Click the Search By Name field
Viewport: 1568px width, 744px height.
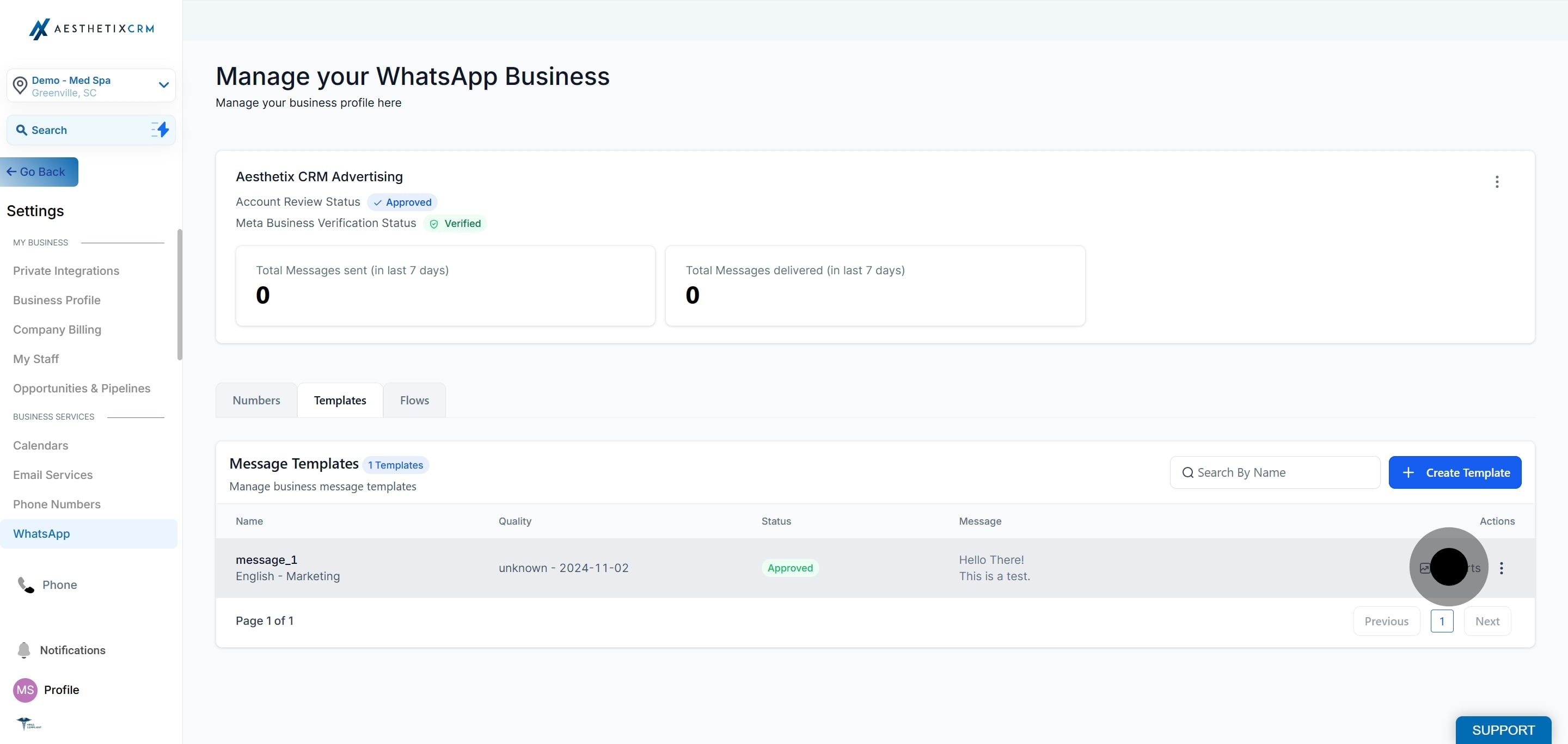(x=1275, y=472)
